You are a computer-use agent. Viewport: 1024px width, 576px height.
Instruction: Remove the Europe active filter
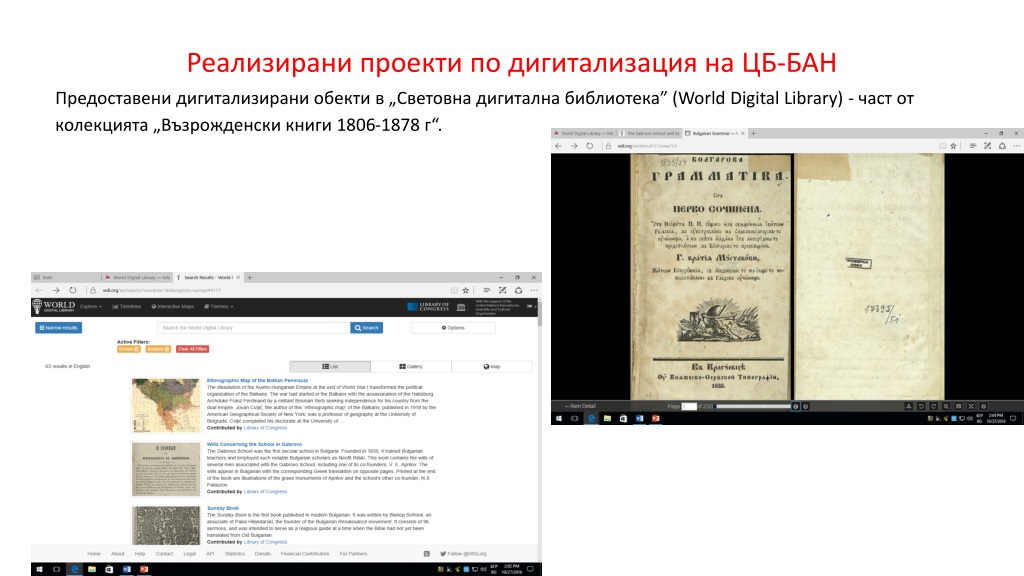[128, 349]
